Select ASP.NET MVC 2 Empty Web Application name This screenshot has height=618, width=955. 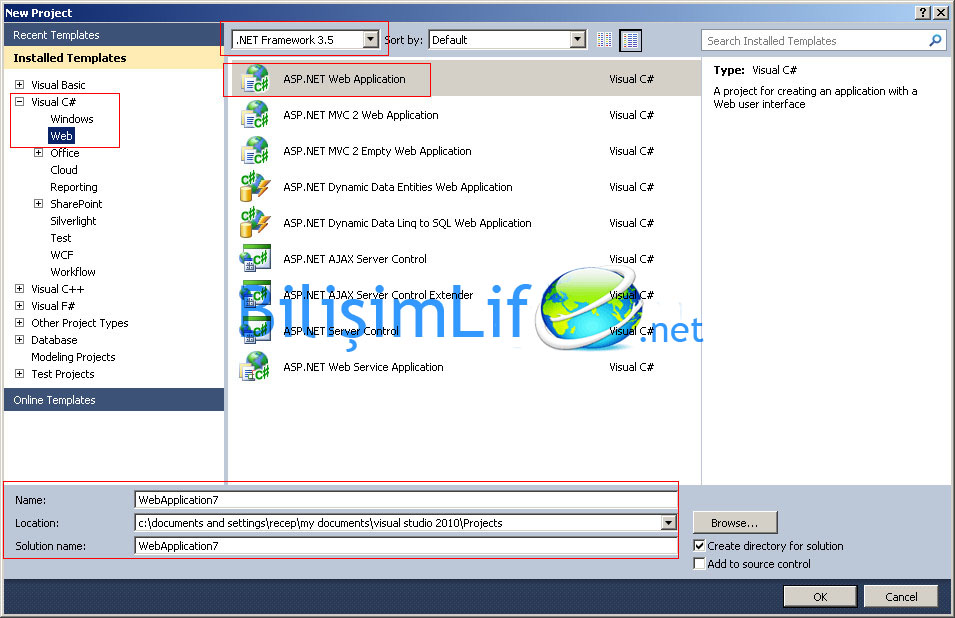[x=377, y=151]
